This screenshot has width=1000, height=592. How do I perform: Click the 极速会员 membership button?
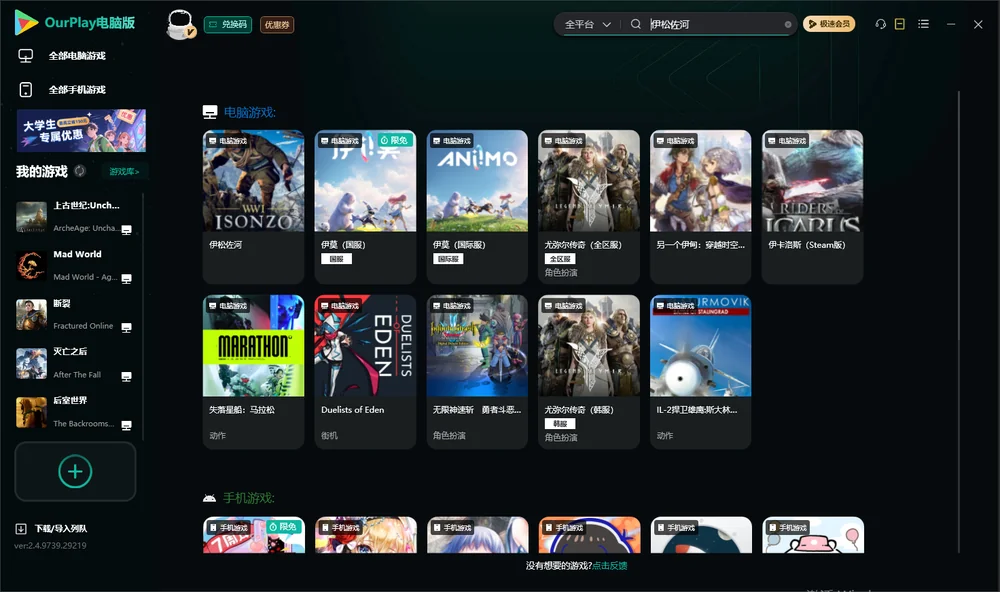click(828, 24)
